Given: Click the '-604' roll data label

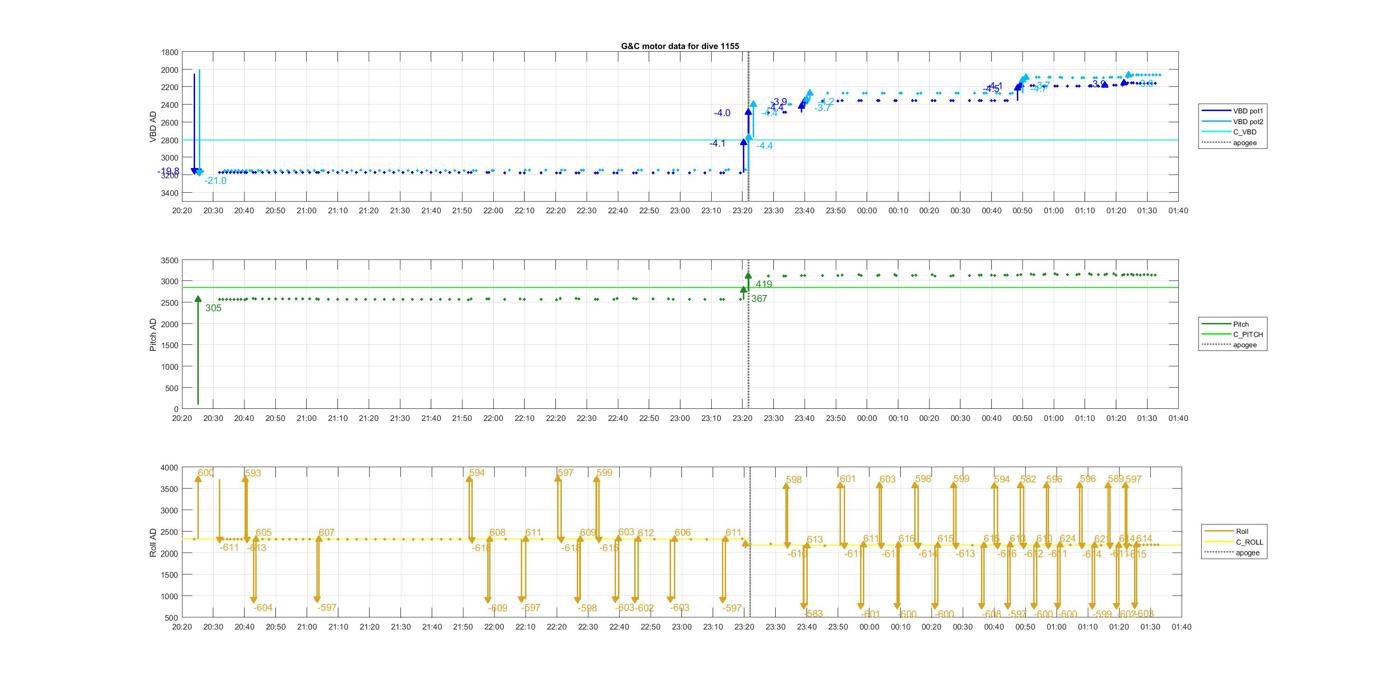Looking at the screenshot, I should (x=263, y=607).
